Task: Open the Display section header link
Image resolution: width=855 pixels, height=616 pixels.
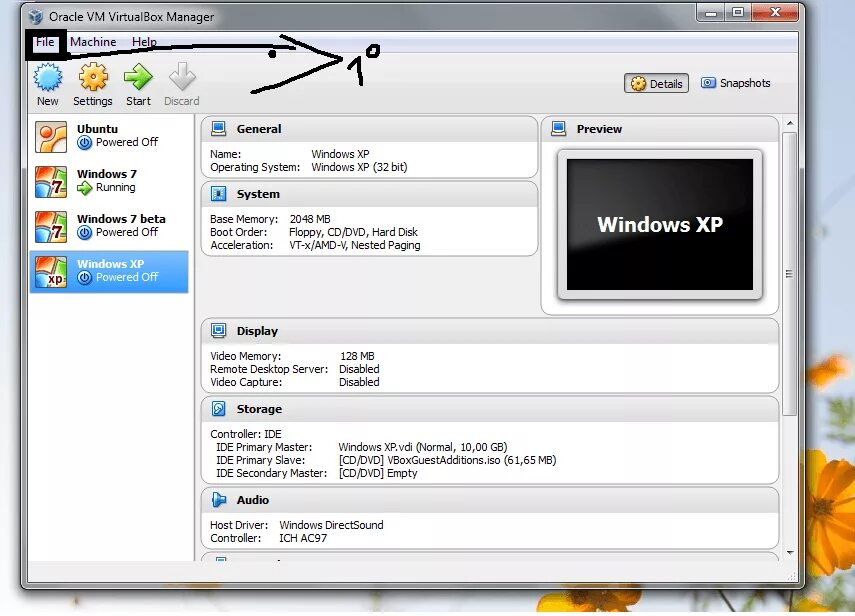Action: (257, 331)
